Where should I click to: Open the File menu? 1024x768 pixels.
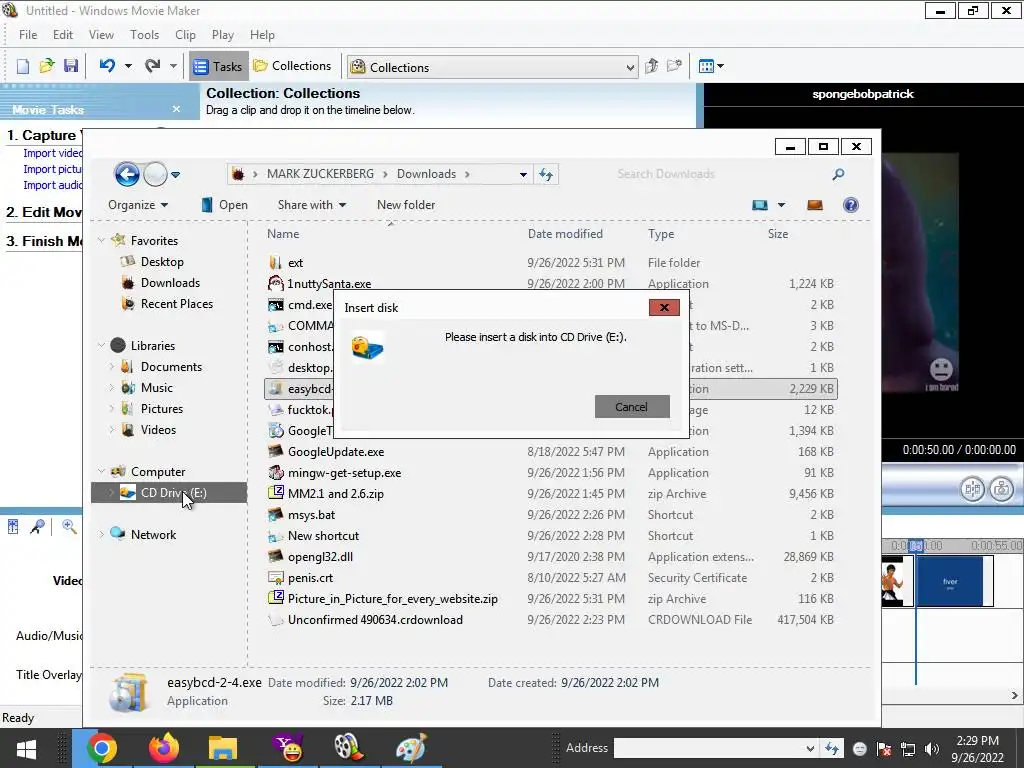tap(28, 35)
